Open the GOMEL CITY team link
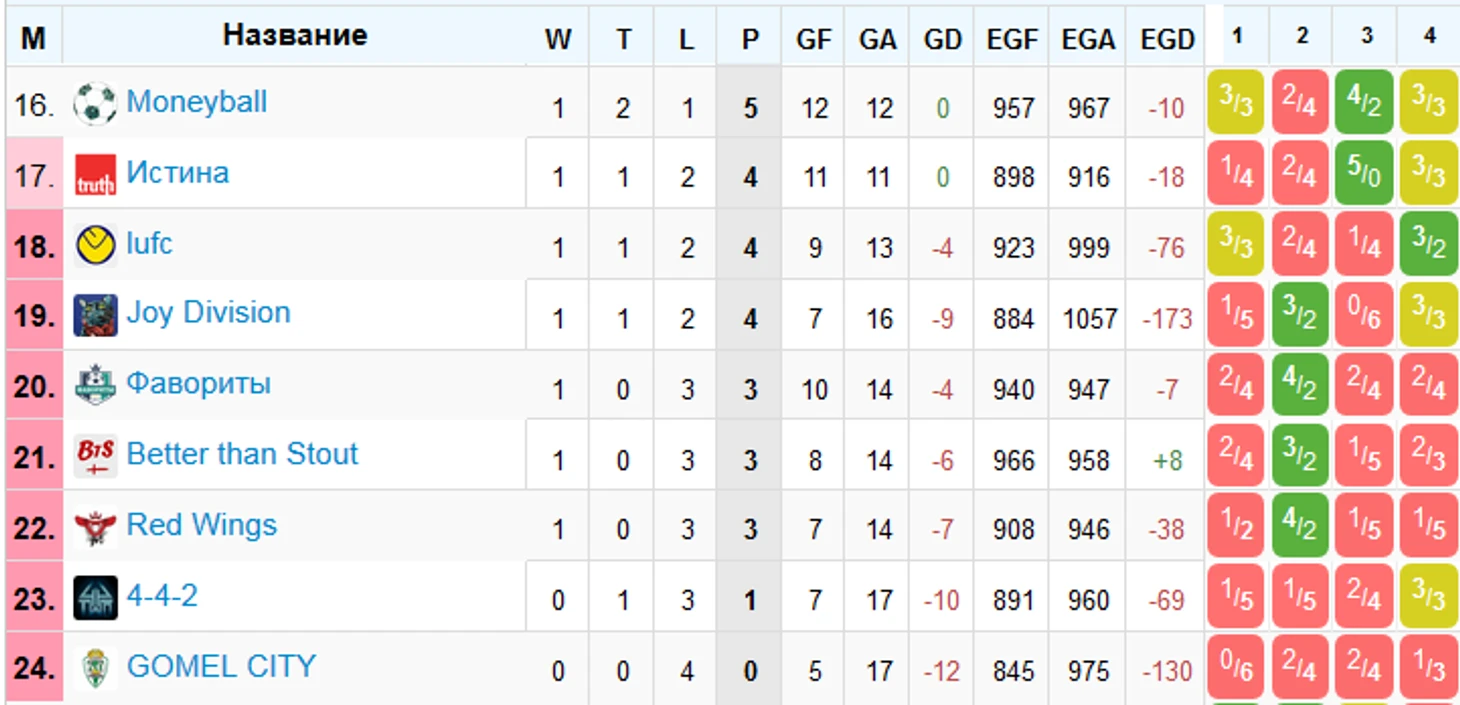The image size is (1460, 705). [x=221, y=666]
